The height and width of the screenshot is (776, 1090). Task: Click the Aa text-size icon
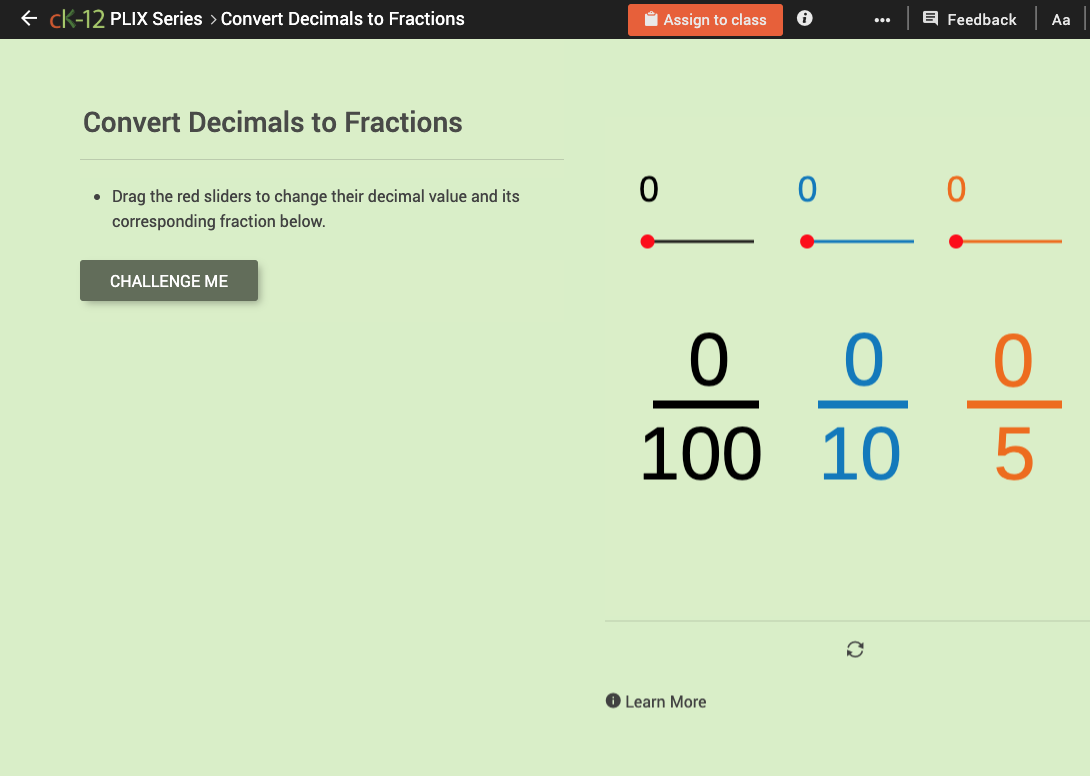[1060, 19]
